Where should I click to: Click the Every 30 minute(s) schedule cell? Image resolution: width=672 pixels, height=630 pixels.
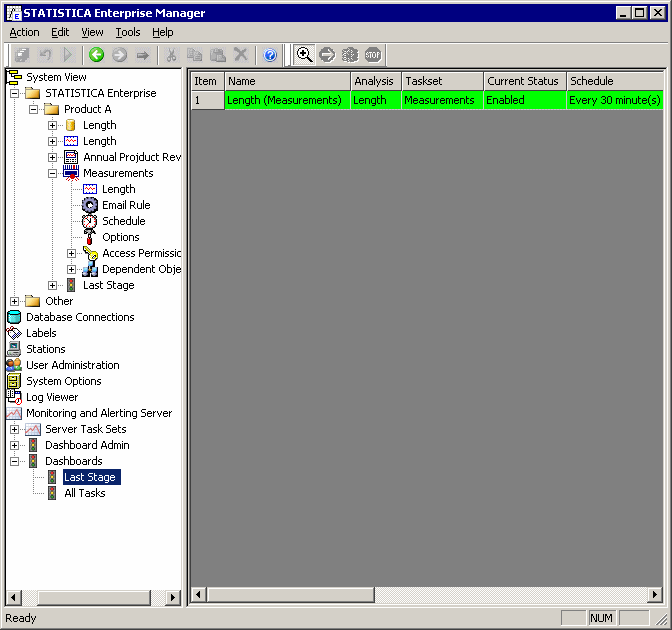pos(615,100)
